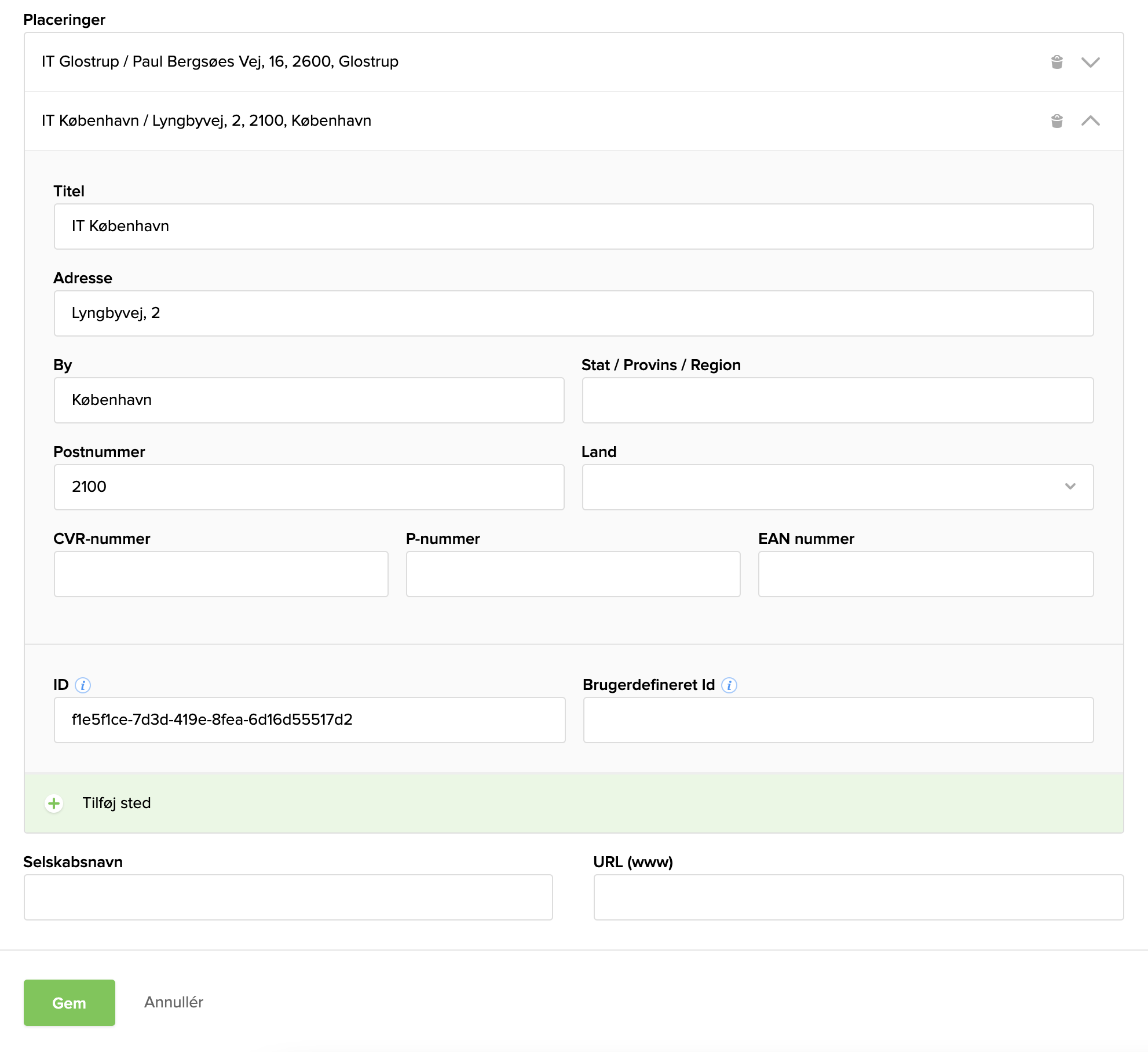Click the Selskabsnavn input field

[x=288, y=897]
